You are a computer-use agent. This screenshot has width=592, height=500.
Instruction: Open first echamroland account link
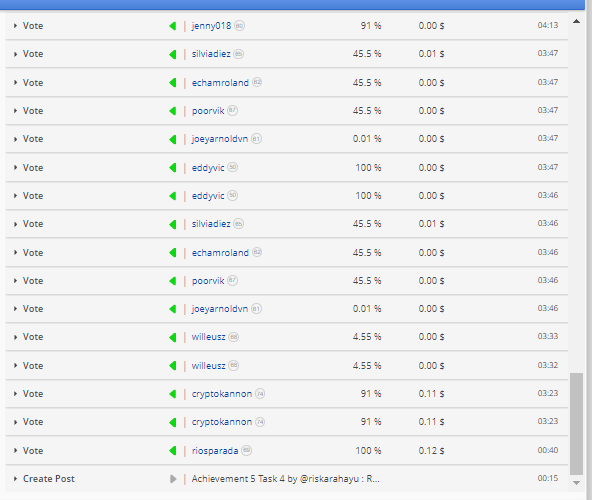click(220, 83)
